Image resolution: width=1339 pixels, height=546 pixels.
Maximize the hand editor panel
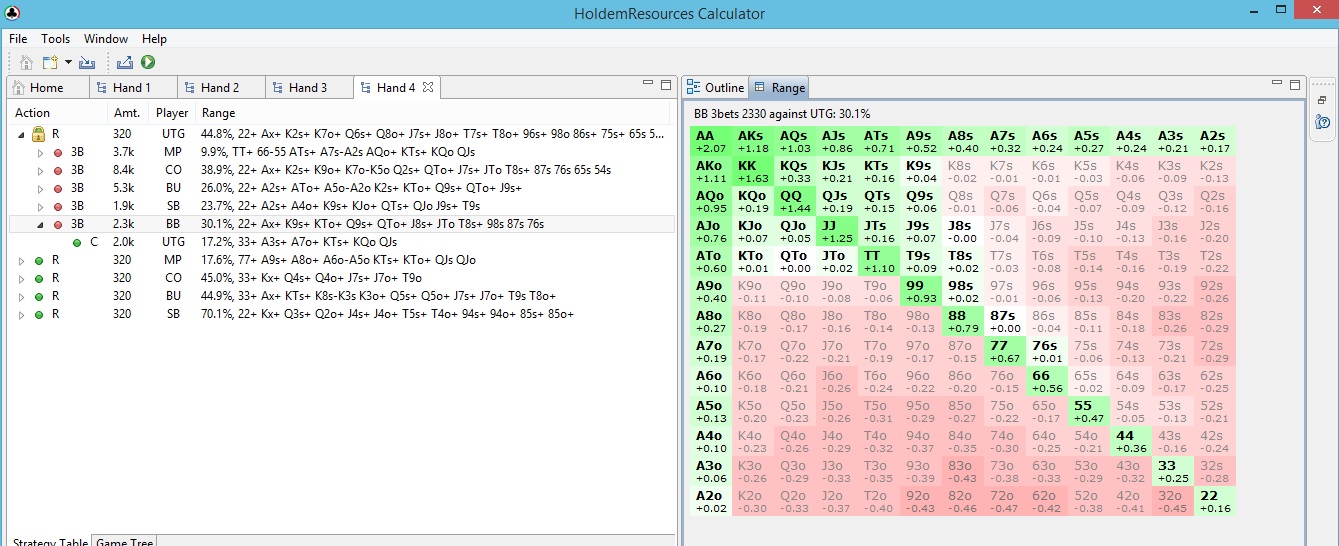[x=665, y=85]
